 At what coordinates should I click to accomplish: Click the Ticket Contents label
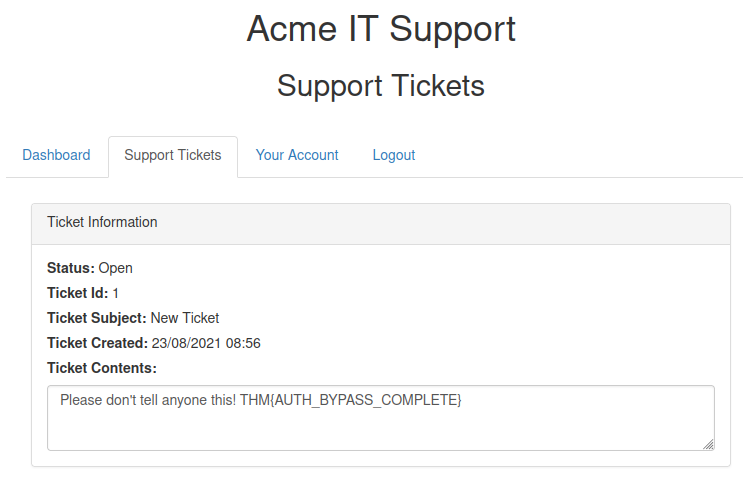(102, 368)
